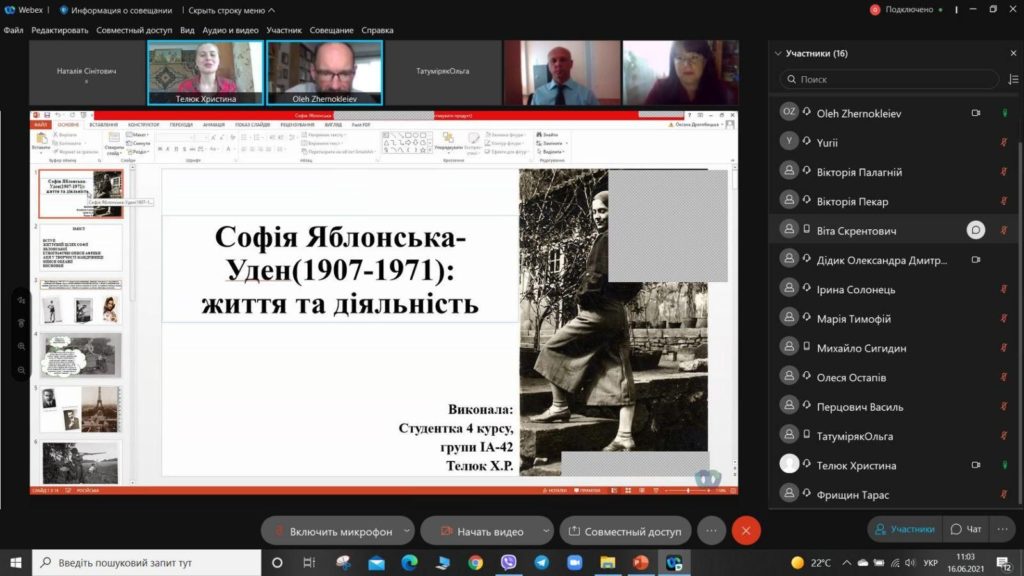Click the Zoom icon in the taskbar

[575, 562]
